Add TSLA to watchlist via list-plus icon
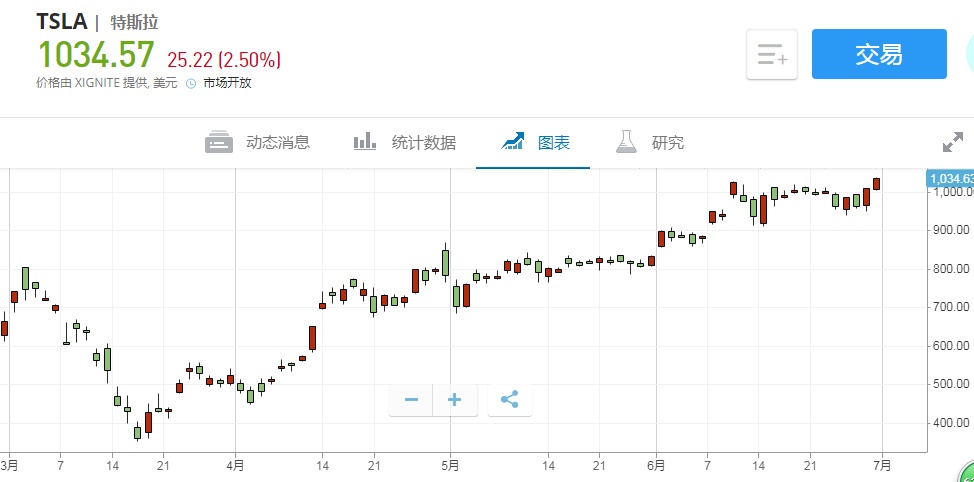The width and height of the screenshot is (974, 482). [771, 54]
